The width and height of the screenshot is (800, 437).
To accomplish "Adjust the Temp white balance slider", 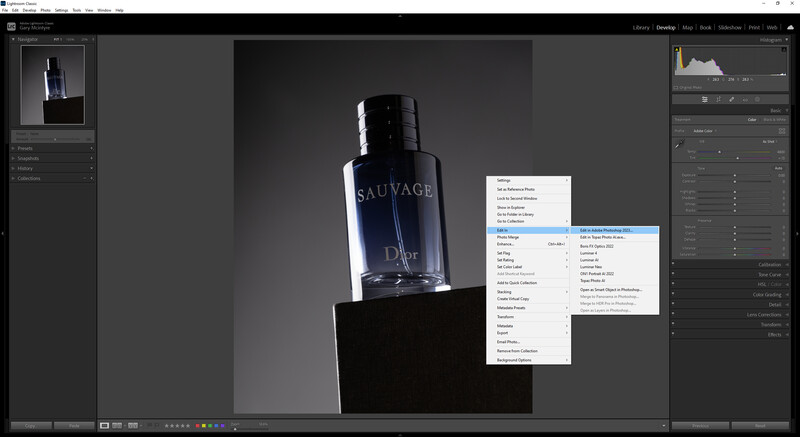I will 735,152.
